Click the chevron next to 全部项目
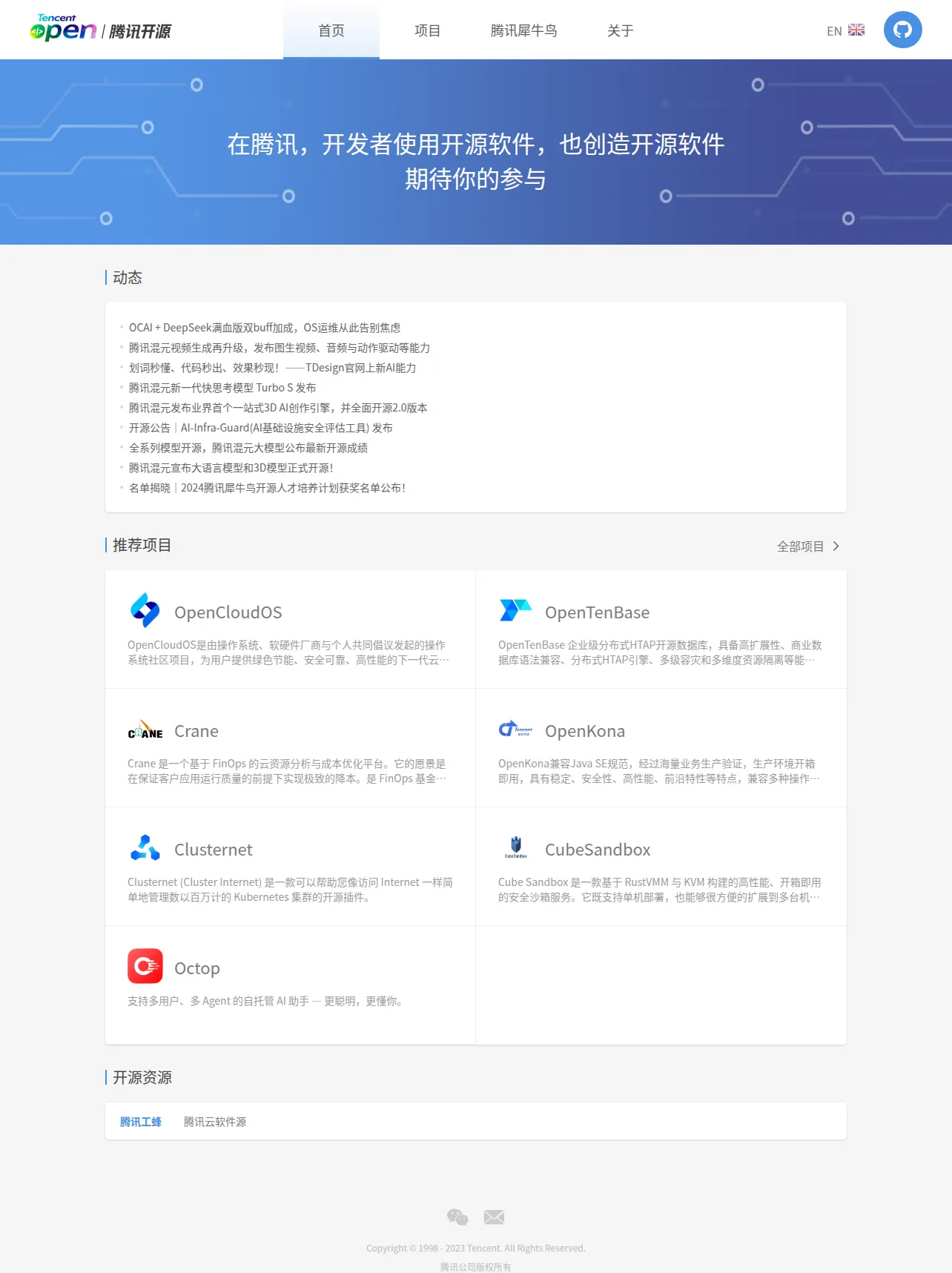This screenshot has width=952, height=1273. coord(836,546)
